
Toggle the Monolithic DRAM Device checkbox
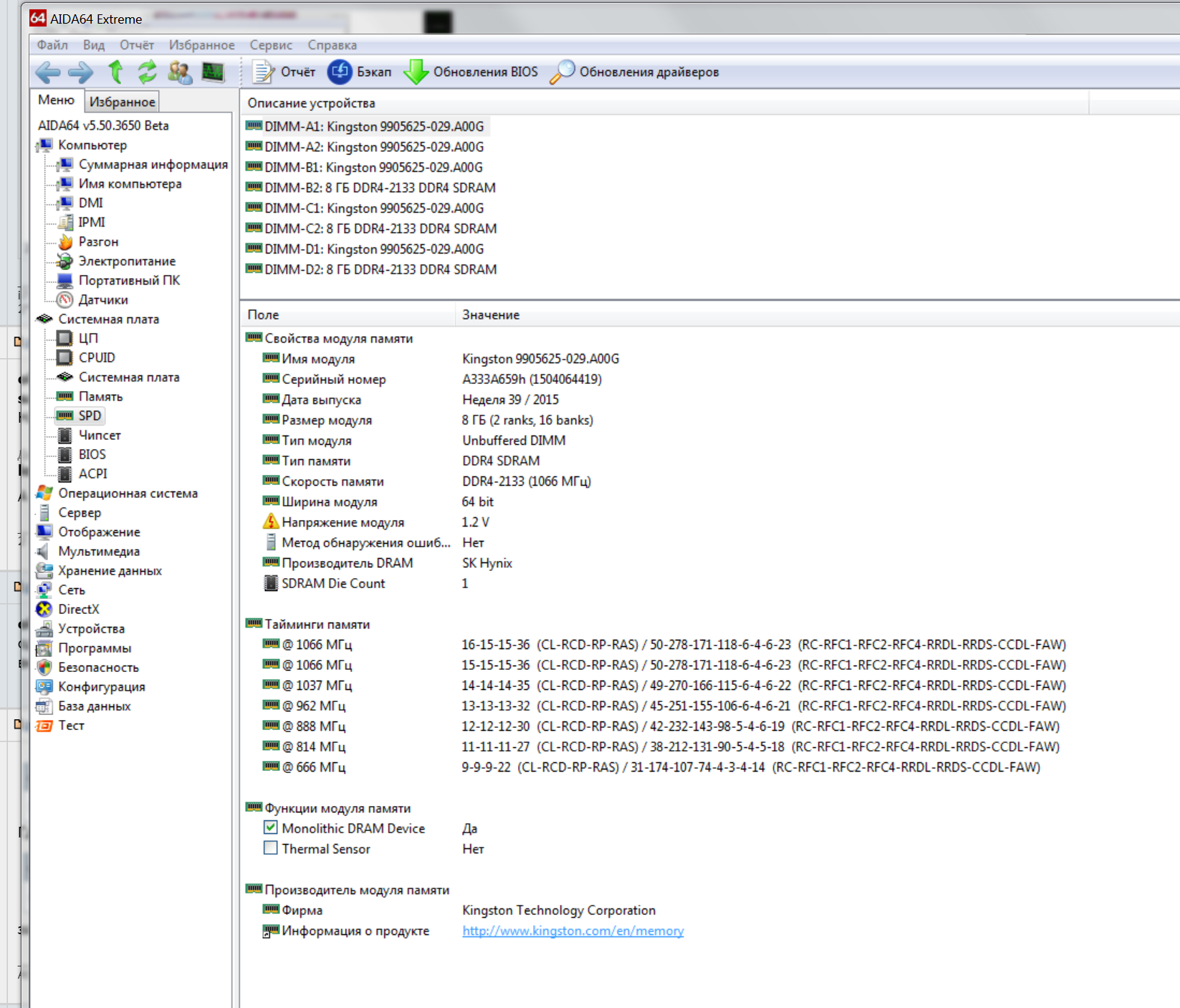tap(271, 827)
